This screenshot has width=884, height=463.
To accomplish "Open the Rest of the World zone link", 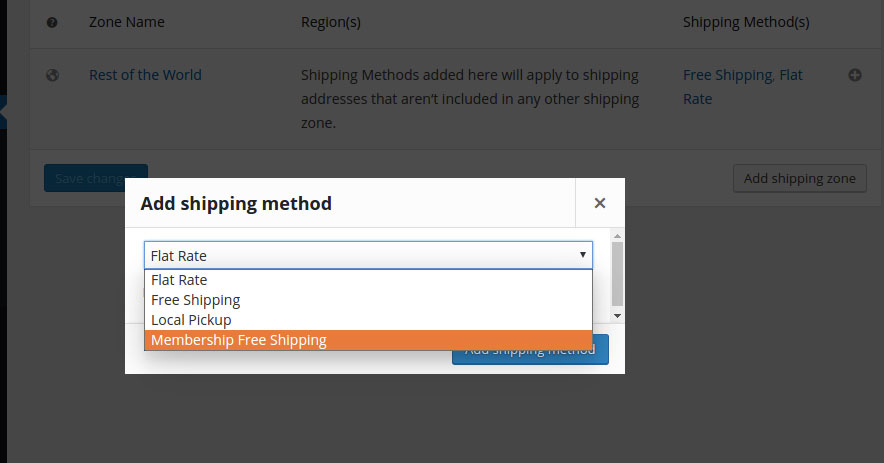I will click(145, 75).
